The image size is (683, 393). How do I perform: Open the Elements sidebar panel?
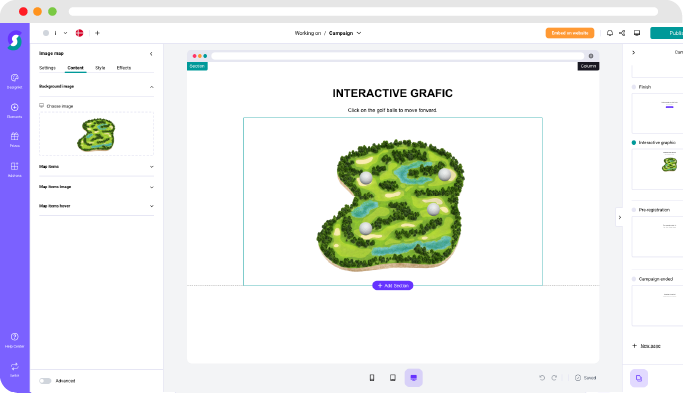(x=14, y=111)
